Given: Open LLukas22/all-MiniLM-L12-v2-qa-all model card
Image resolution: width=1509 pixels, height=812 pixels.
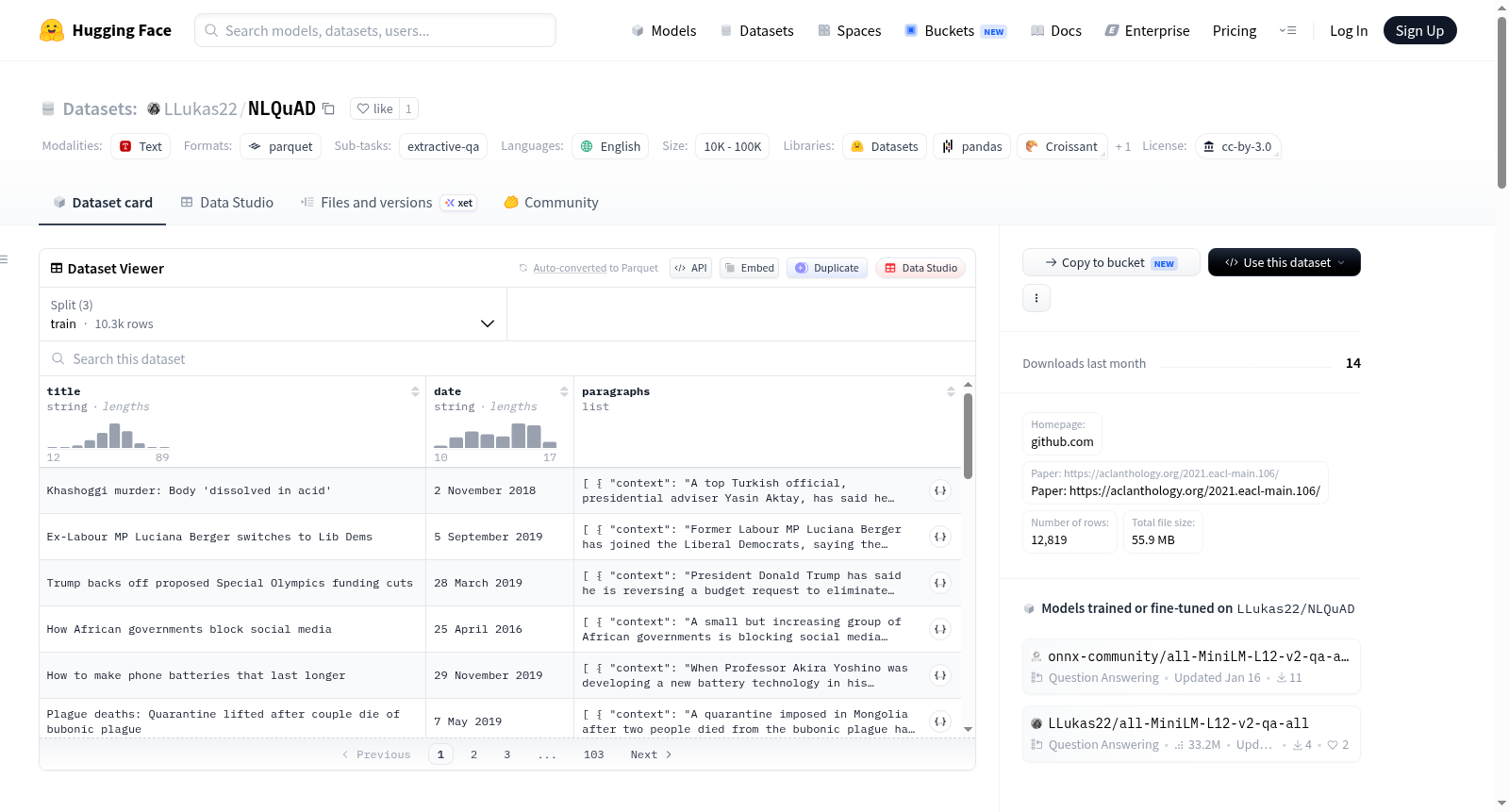Looking at the screenshot, I should [x=1191, y=733].
